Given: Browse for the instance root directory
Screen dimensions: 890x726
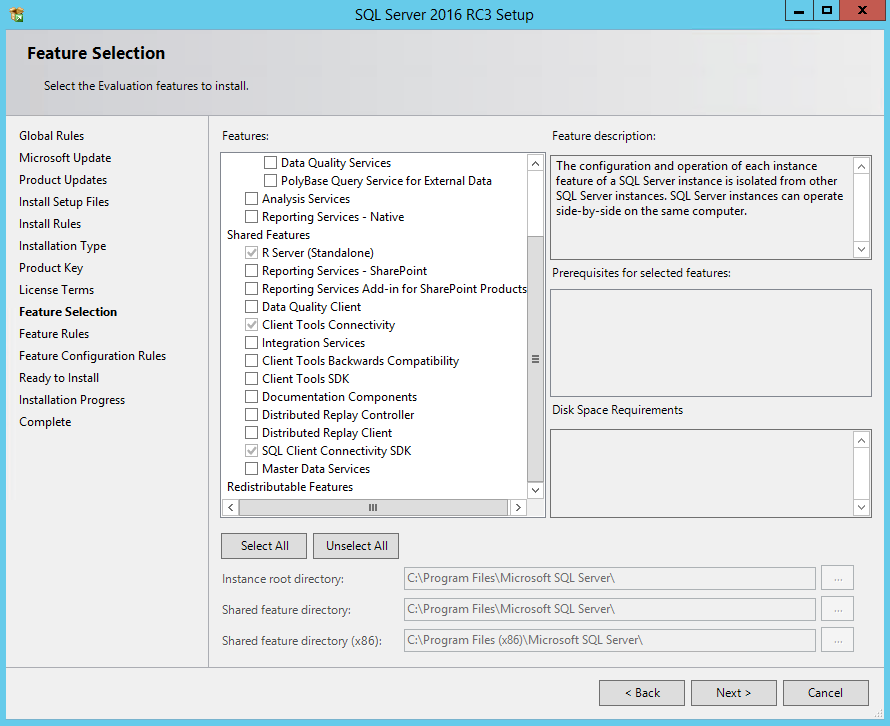Looking at the screenshot, I should [837, 578].
